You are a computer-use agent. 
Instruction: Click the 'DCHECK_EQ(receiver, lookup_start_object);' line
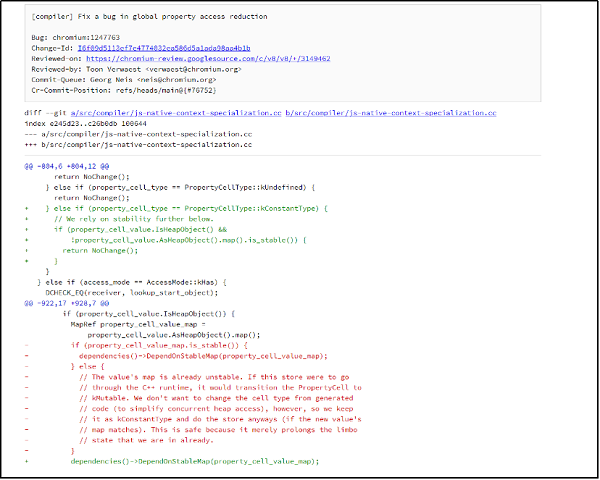pos(132,293)
